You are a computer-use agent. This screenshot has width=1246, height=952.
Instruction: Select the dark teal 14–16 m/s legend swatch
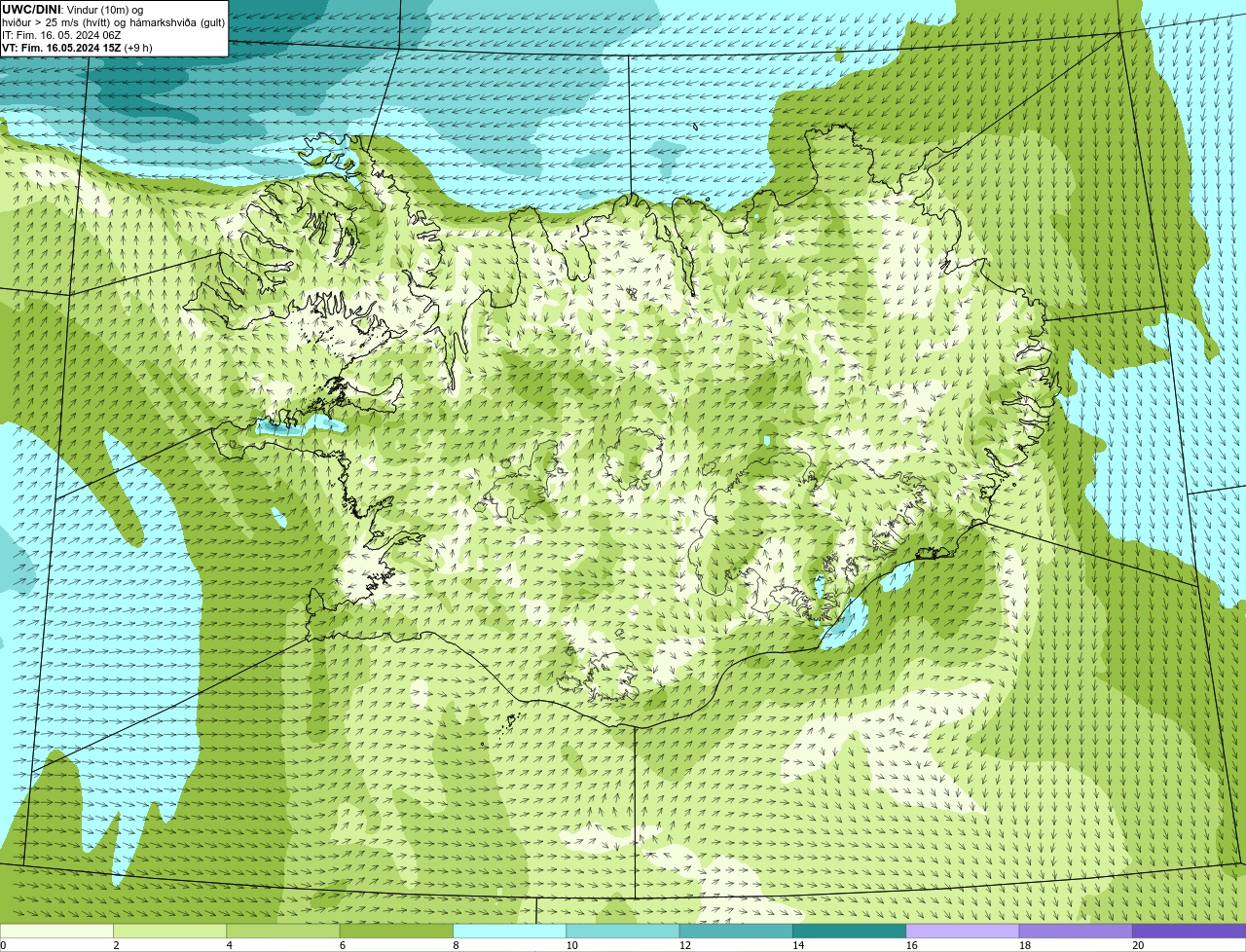coord(850,932)
